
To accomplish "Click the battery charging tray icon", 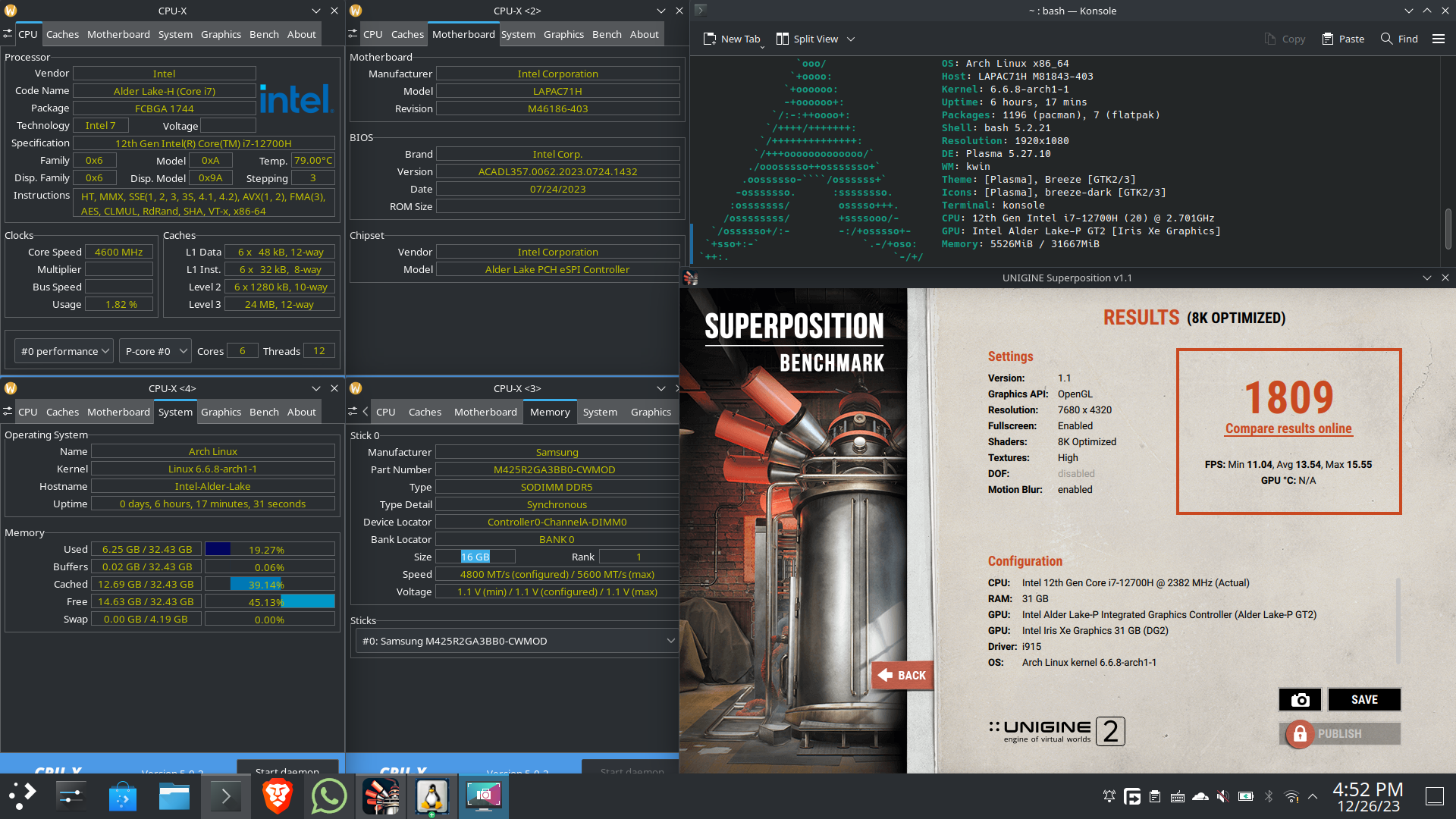I will click(x=1245, y=796).
